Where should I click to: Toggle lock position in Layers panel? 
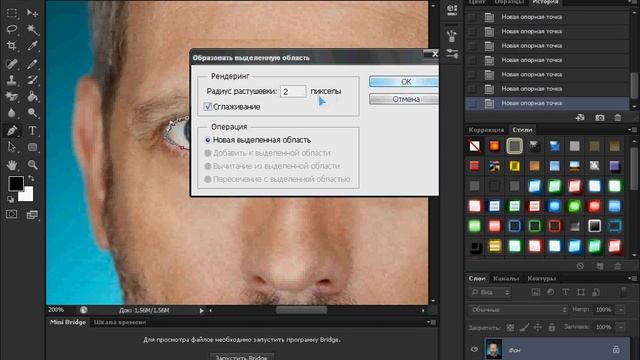click(538, 327)
